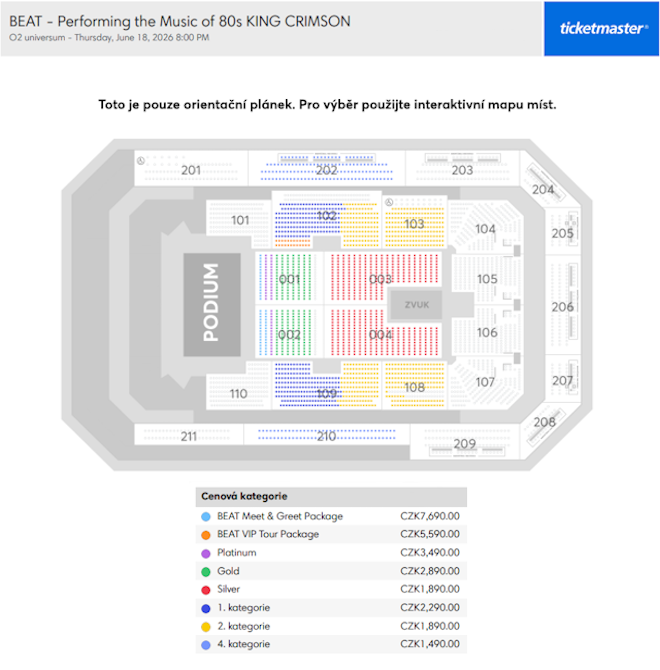Image resolution: width=660 pixels, height=670 pixels.
Task: Click the light blue Meet & Greet dot
Action: point(205,517)
